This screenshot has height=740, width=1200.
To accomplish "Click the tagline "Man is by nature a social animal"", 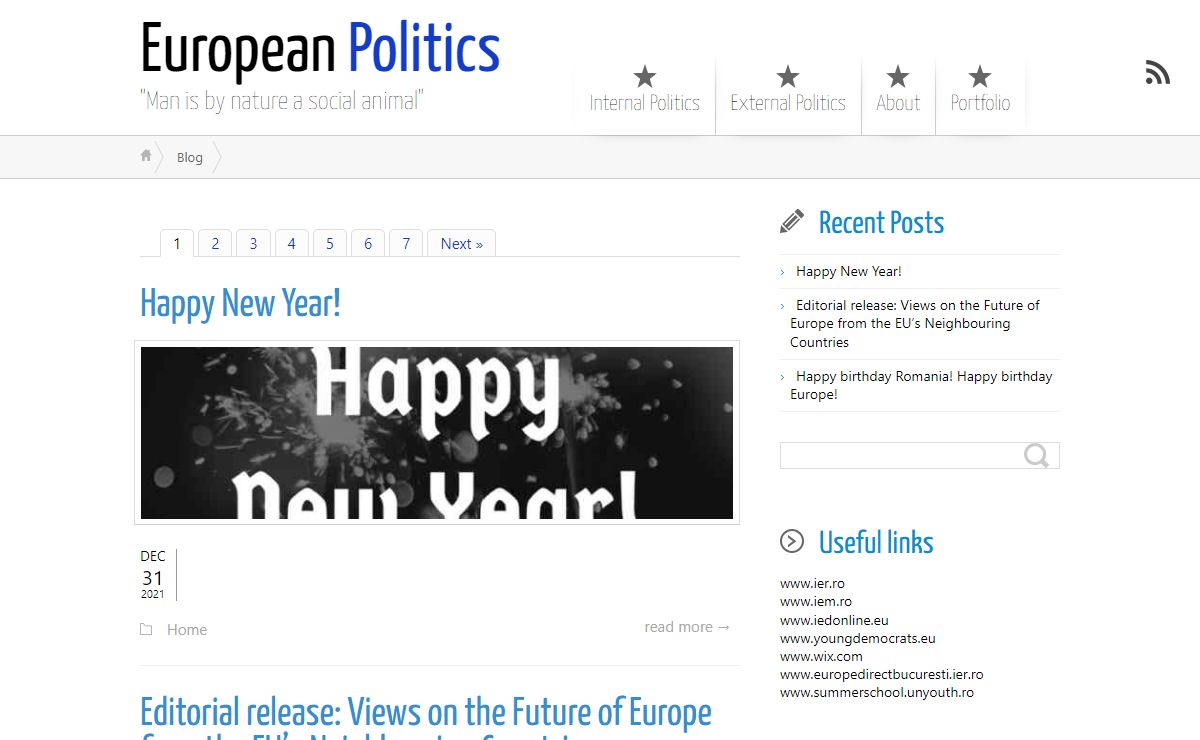I will [x=282, y=100].
